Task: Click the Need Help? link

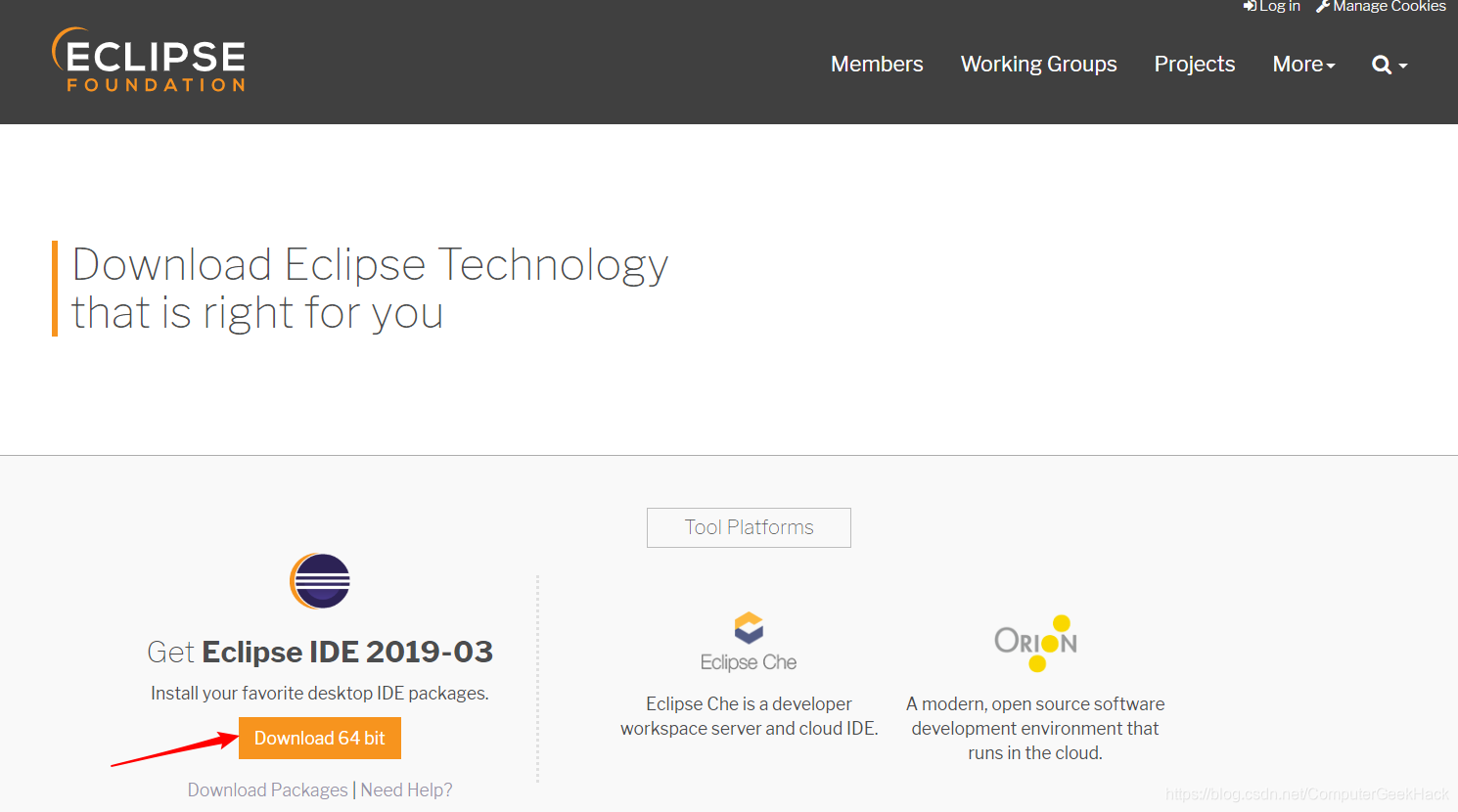Action: 406,789
